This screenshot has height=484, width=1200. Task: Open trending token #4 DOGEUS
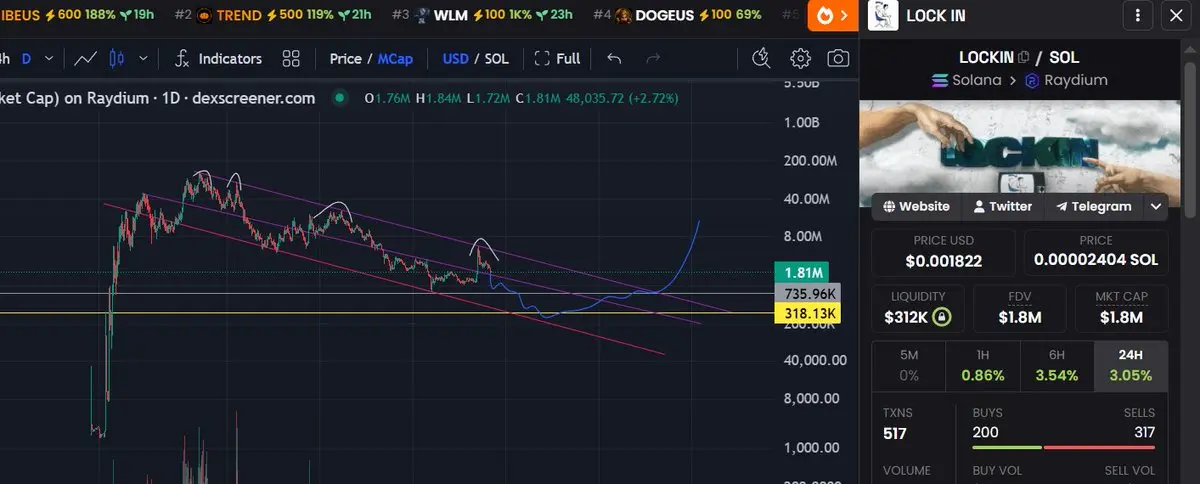678,15
